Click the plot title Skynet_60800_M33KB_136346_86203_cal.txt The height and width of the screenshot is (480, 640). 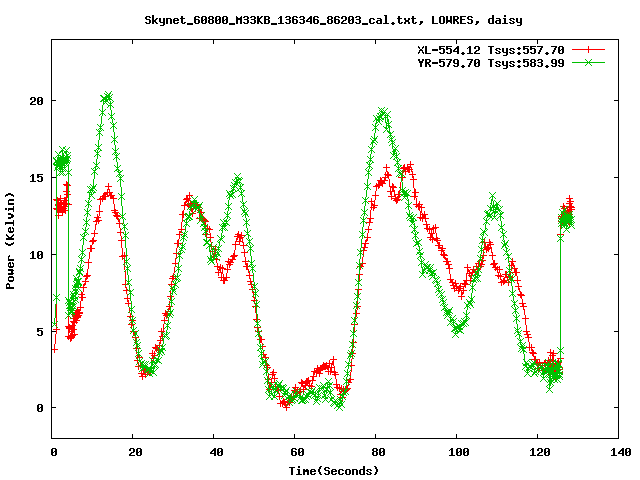pyautogui.click(x=281, y=20)
